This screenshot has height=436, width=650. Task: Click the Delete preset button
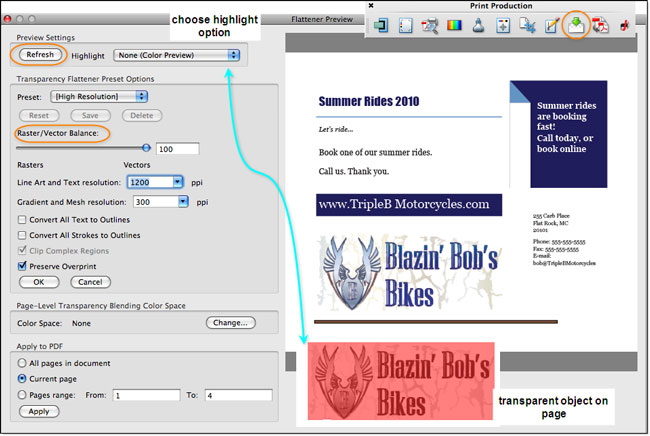click(142, 116)
